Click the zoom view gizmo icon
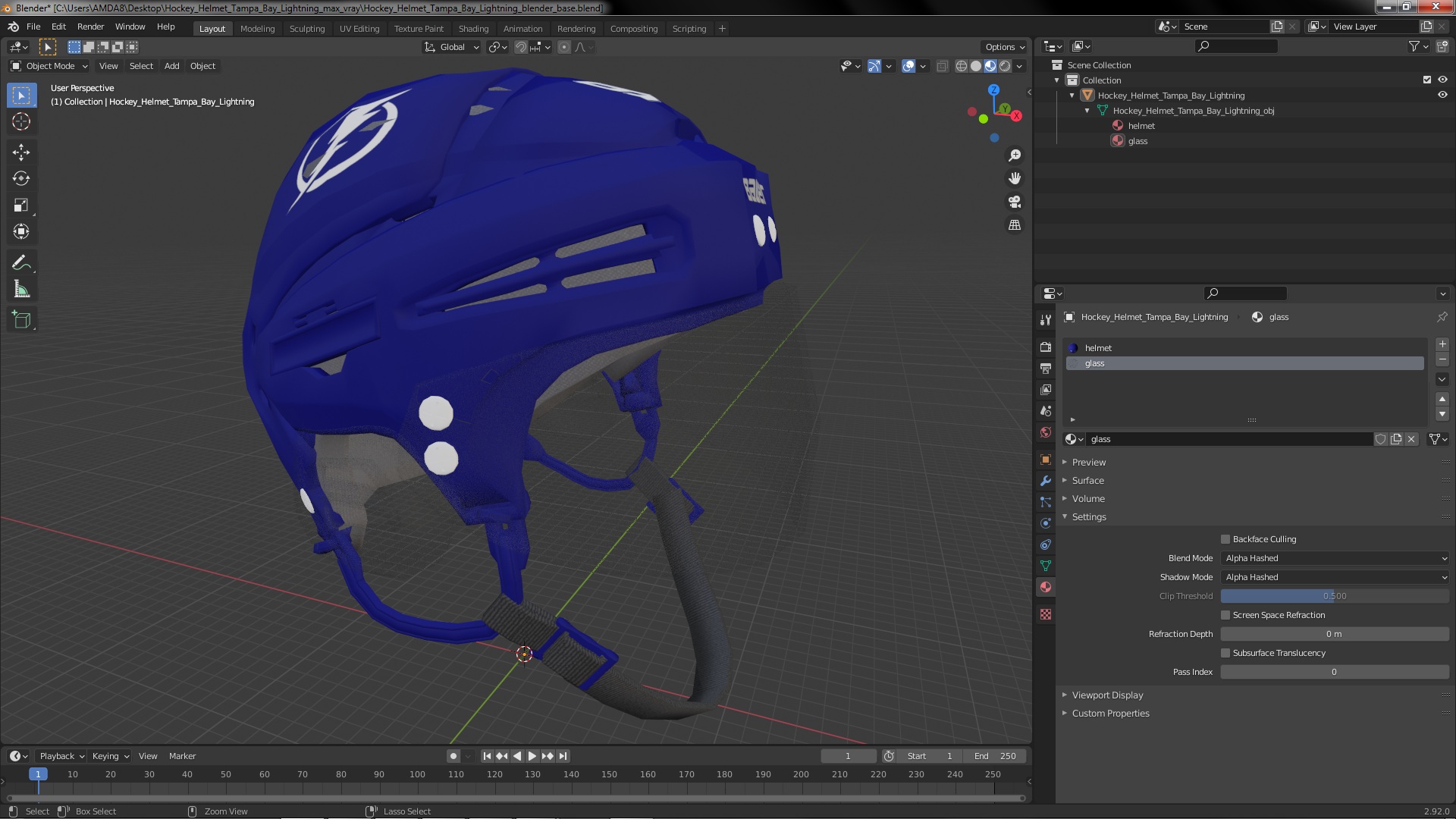The image size is (1456, 819). click(x=1015, y=155)
